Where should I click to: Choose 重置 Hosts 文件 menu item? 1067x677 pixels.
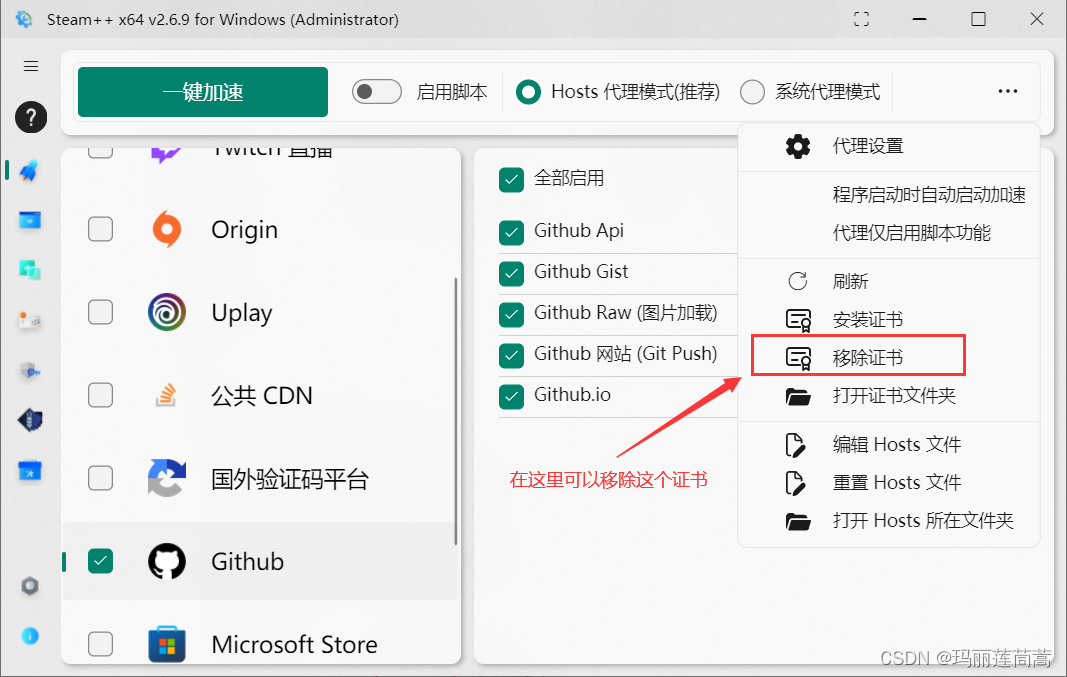[x=889, y=483]
